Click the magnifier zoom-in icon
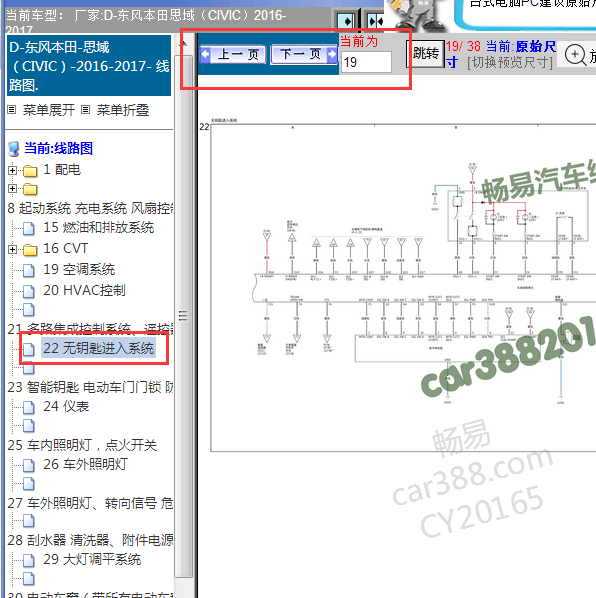 pyautogui.click(x=575, y=55)
